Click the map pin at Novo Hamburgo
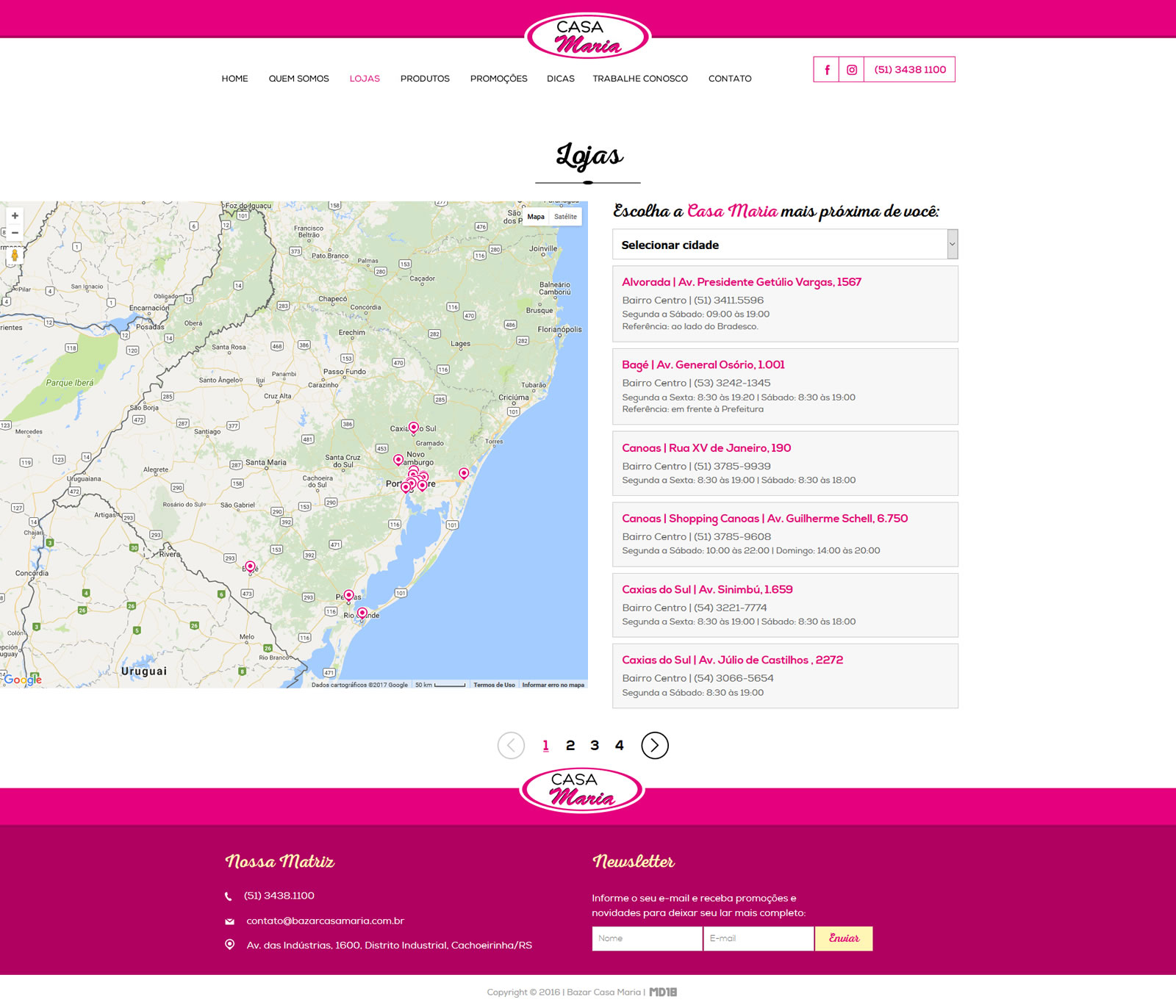The width and height of the screenshot is (1176, 1008). pos(398,460)
